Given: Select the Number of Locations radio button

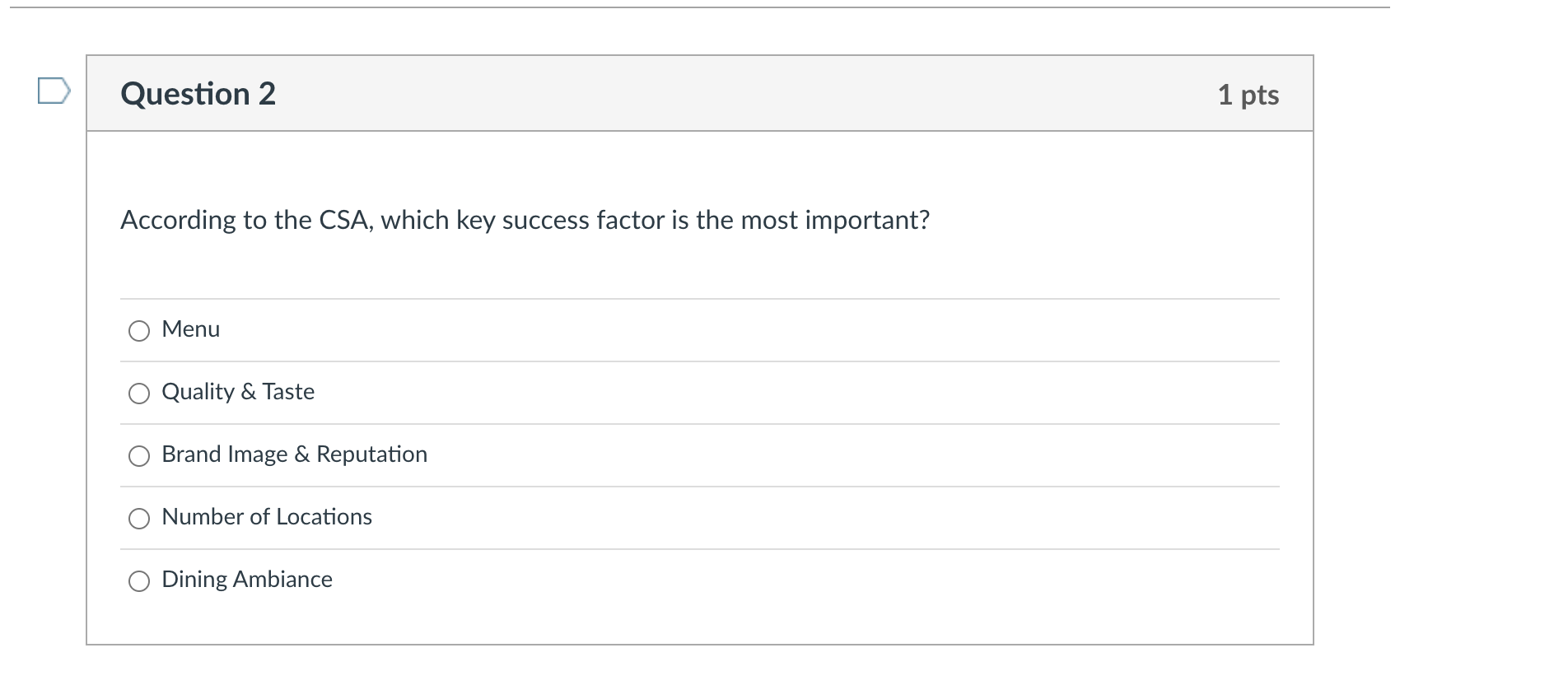Looking at the screenshot, I should click(139, 519).
